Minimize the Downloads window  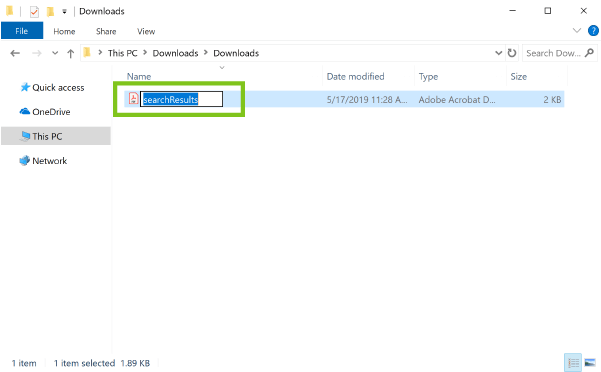pyautogui.click(x=512, y=11)
